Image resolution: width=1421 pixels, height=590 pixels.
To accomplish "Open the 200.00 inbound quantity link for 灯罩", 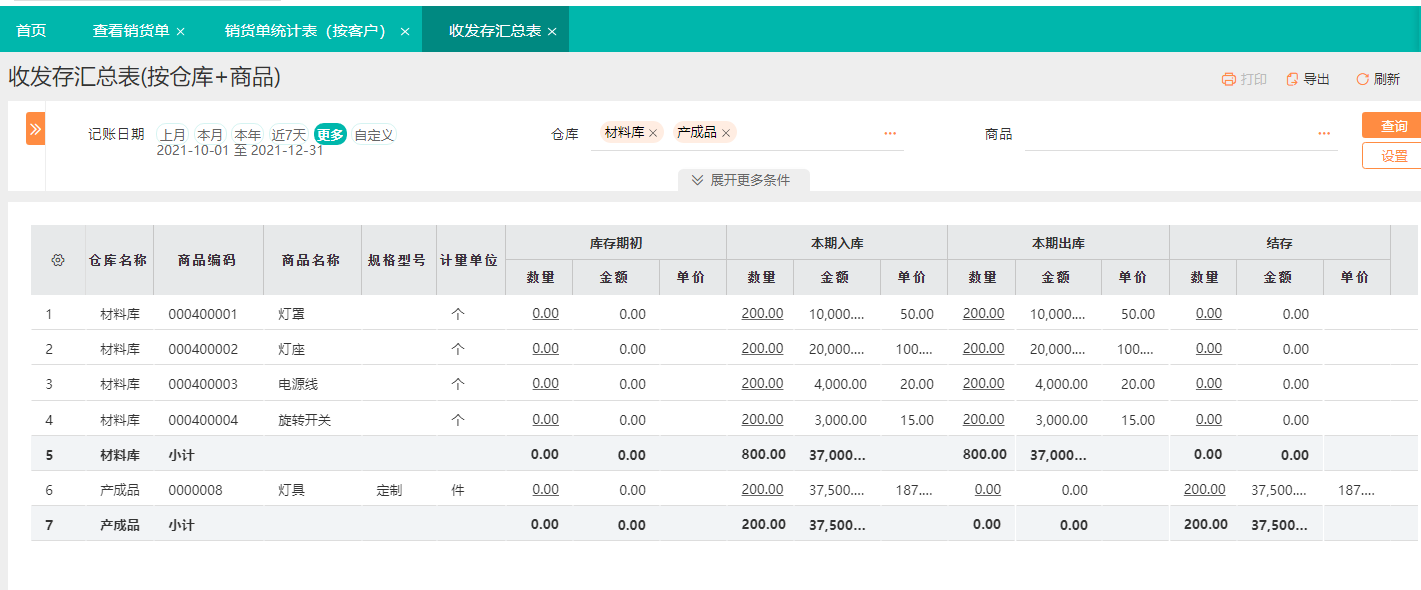I will pyautogui.click(x=761, y=313).
